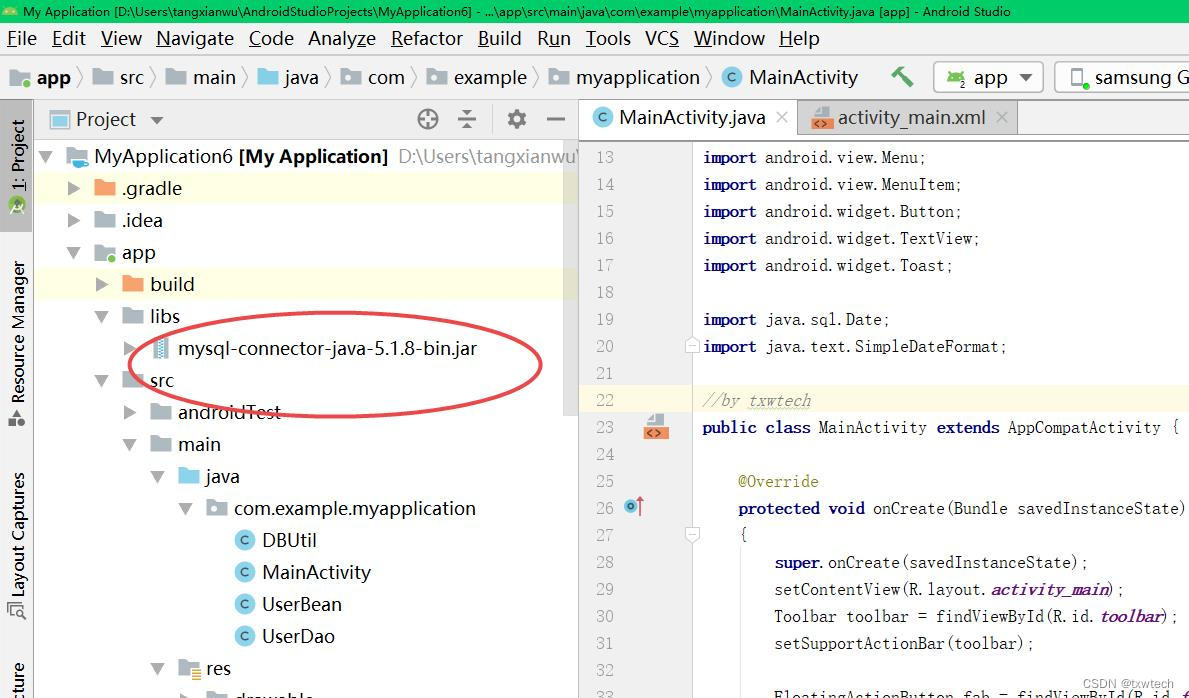Close the activity_main.xml tab
This screenshot has width=1189, height=698.
(1002, 118)
